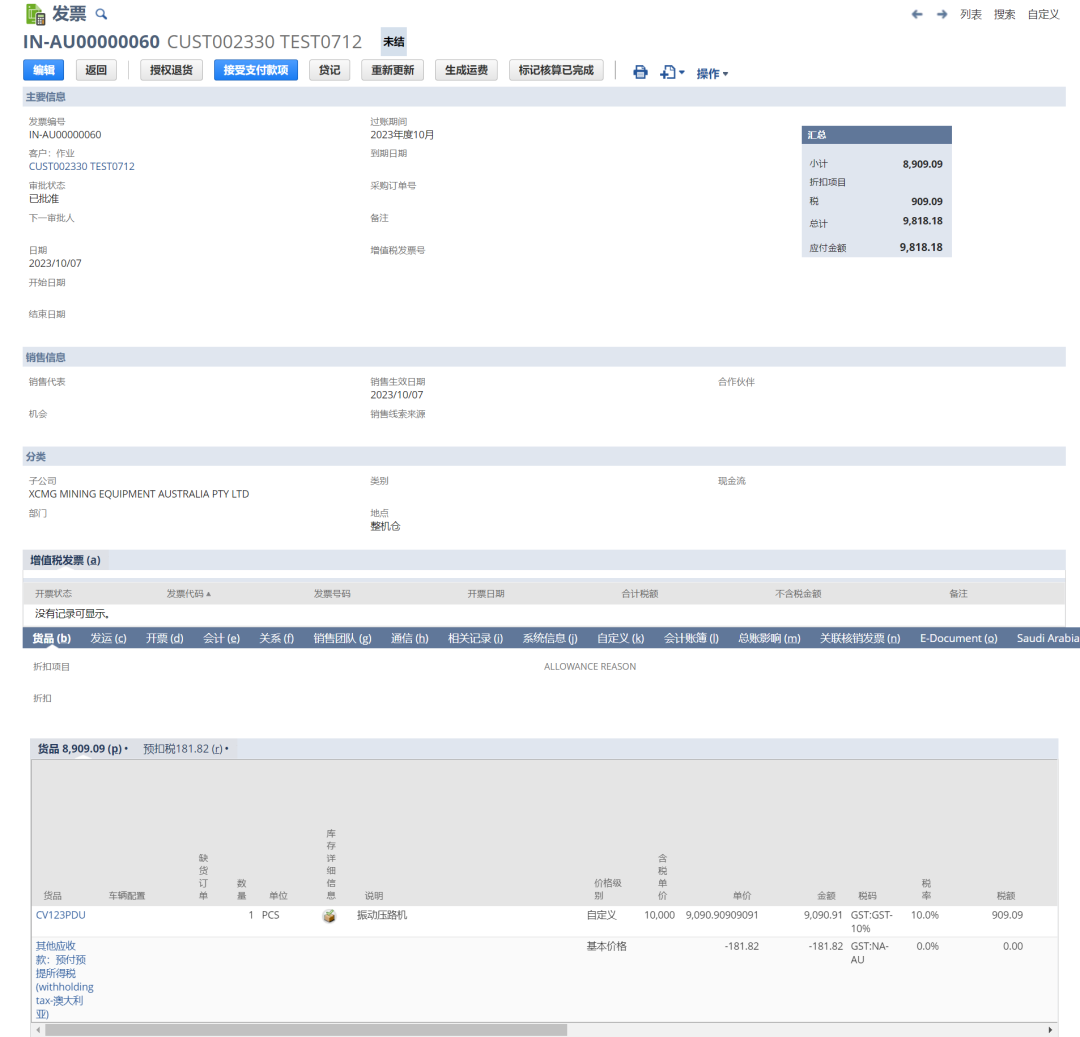Open the inventory detail icon for CV123PDU
Screen dimensions: 1080x1037
pyautogui.click(x=329, y=916)
